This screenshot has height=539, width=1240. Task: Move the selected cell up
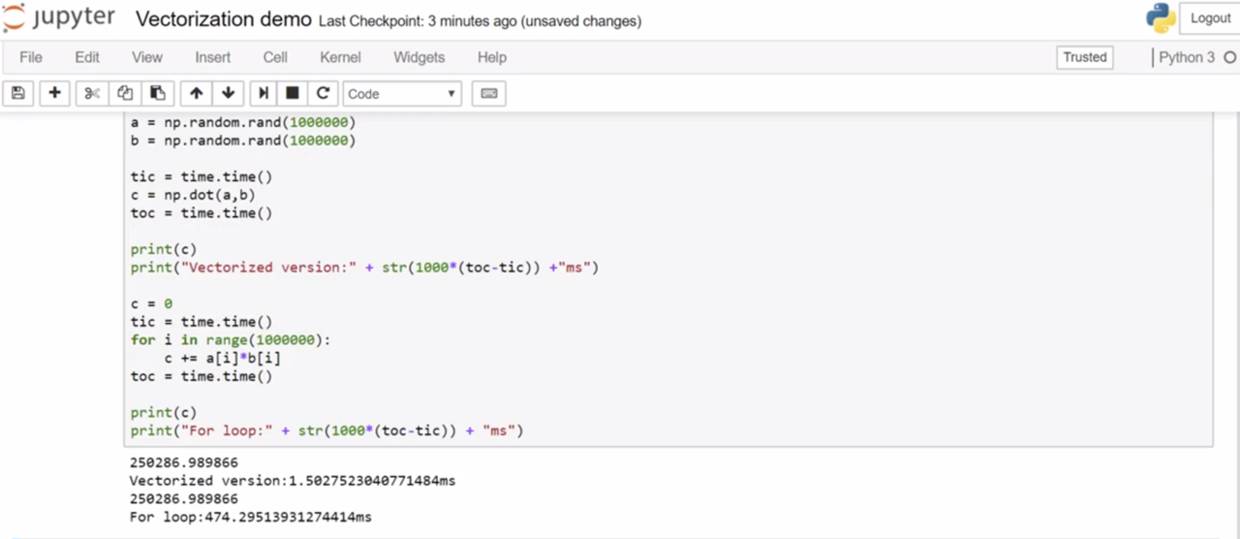[x=196, y=93]
